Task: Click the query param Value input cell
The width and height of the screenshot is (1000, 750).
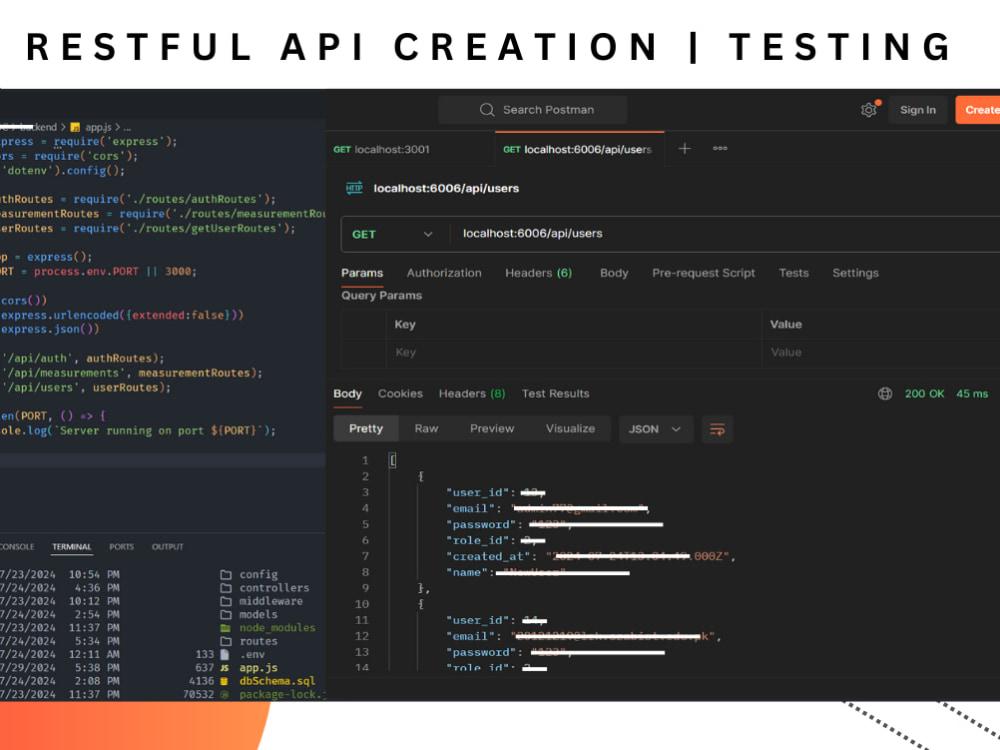Action: click(x=881, y=352)
